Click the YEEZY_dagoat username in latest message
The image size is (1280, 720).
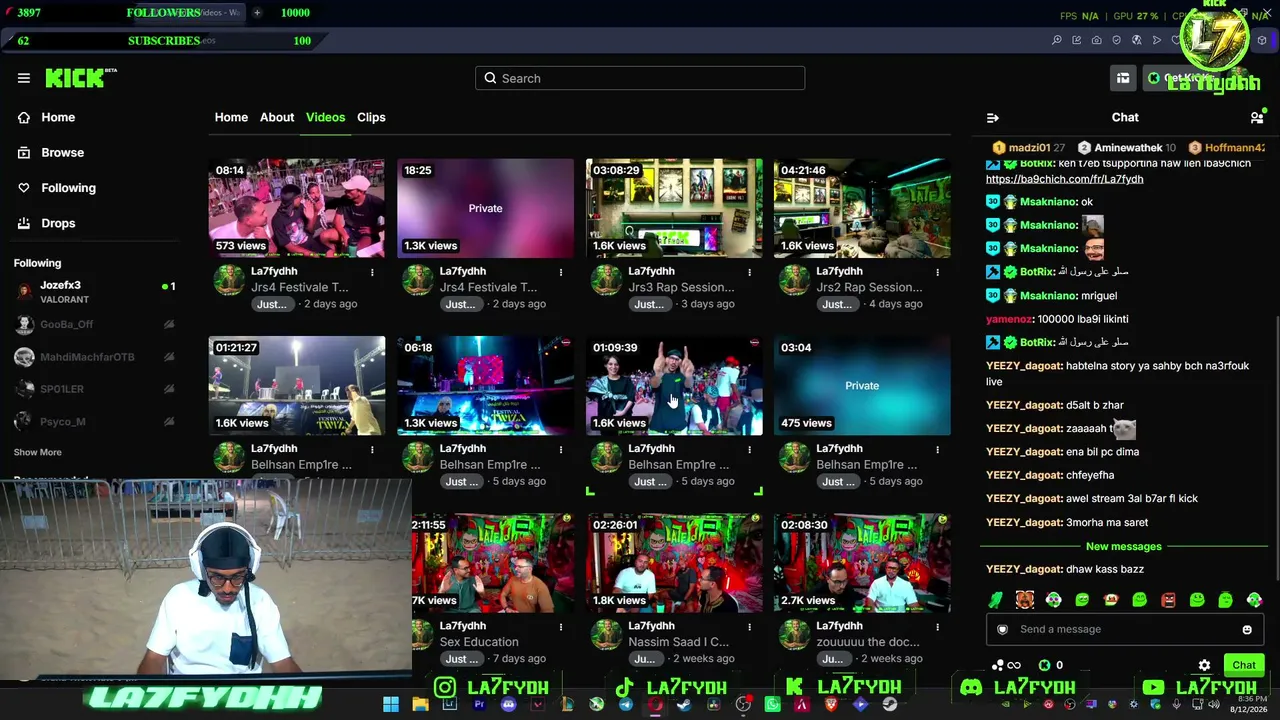(1024, 569)
